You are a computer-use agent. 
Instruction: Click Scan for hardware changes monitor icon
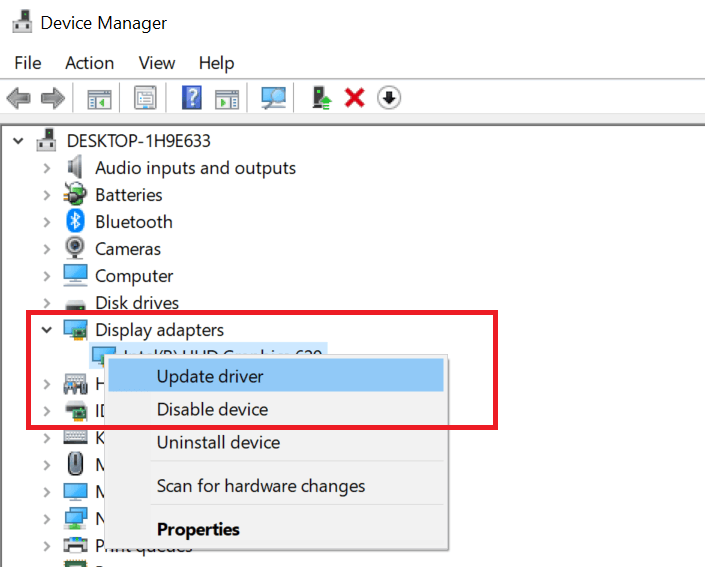(x=273, y=98)
